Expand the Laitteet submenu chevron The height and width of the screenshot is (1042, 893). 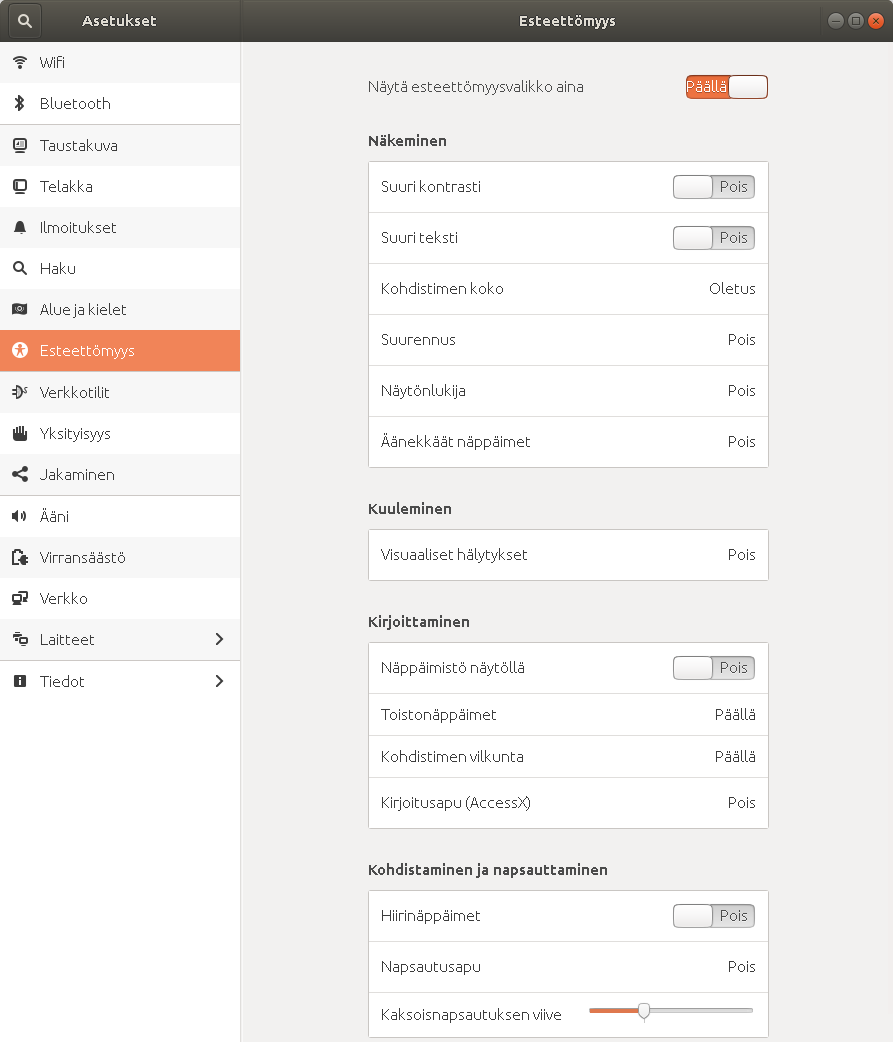tap(219, 640)
